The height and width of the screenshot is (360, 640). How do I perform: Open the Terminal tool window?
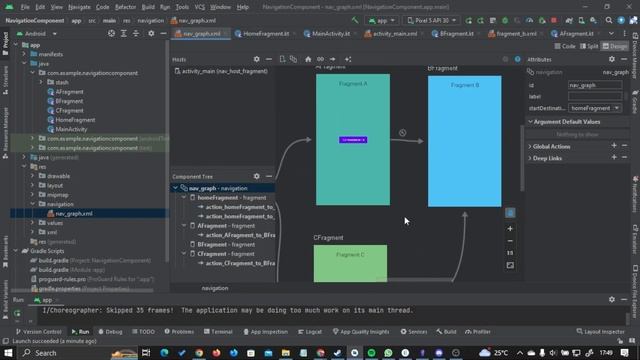[218, 331]
